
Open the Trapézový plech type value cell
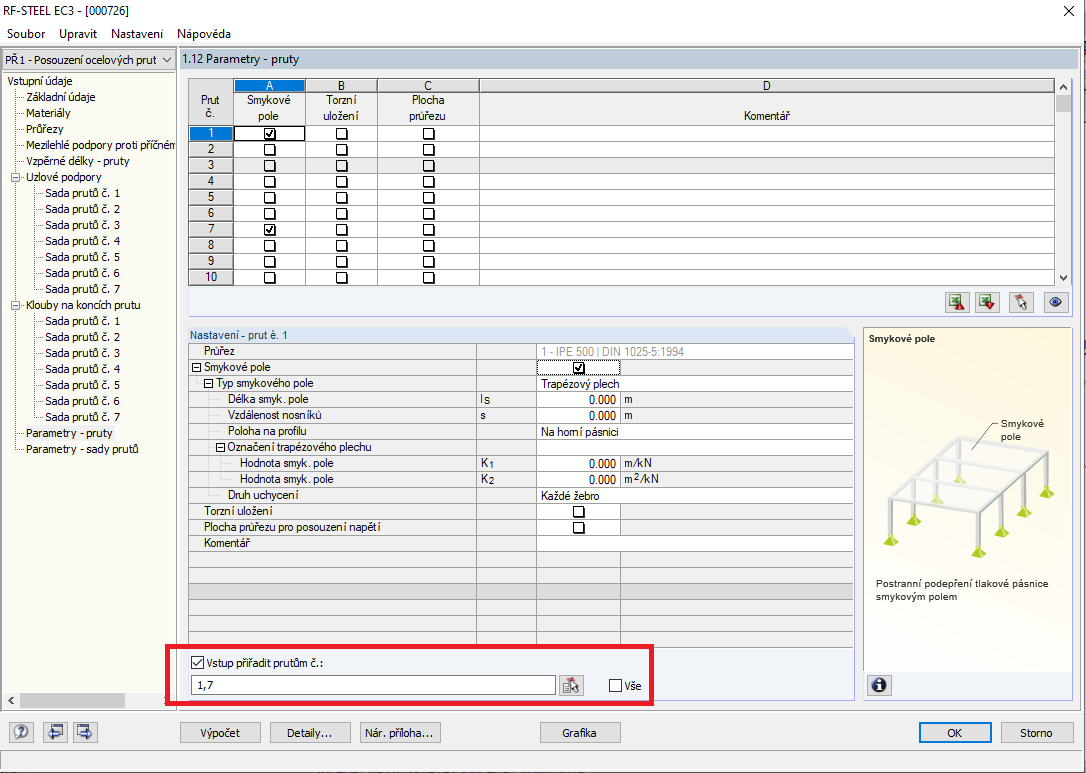[695, 384]
